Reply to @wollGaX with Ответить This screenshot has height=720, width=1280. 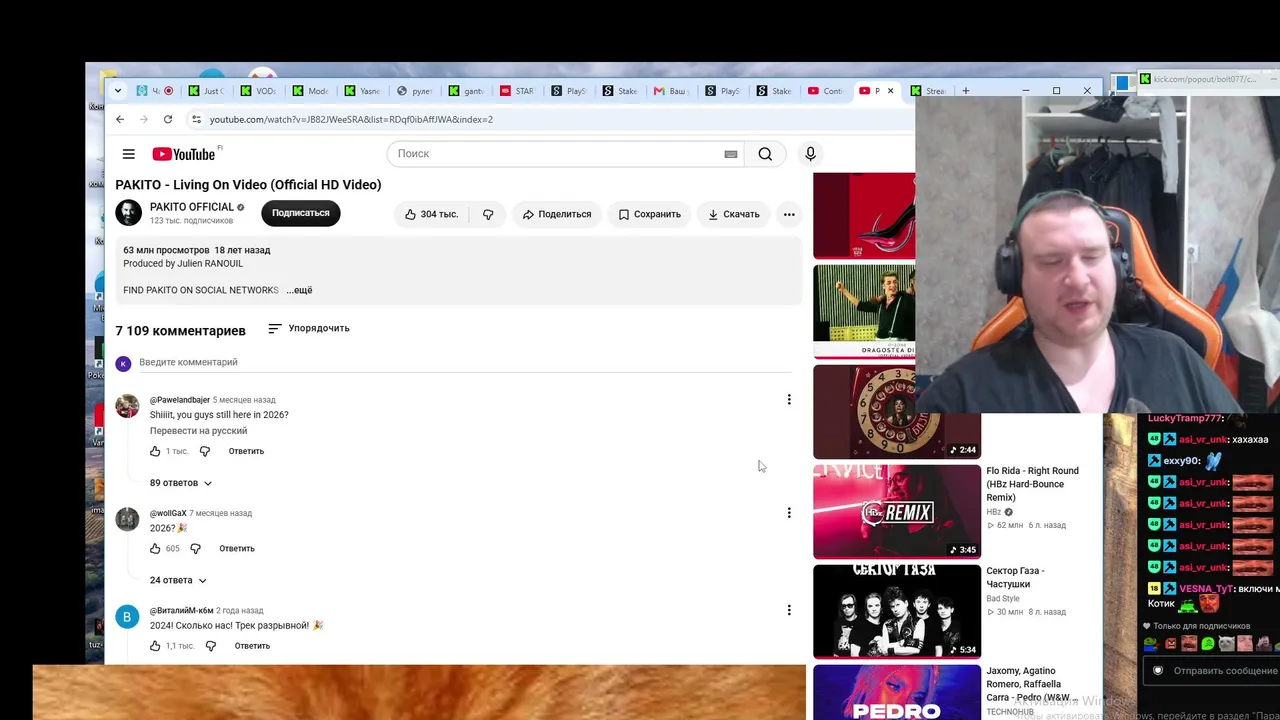click(237, 549)
